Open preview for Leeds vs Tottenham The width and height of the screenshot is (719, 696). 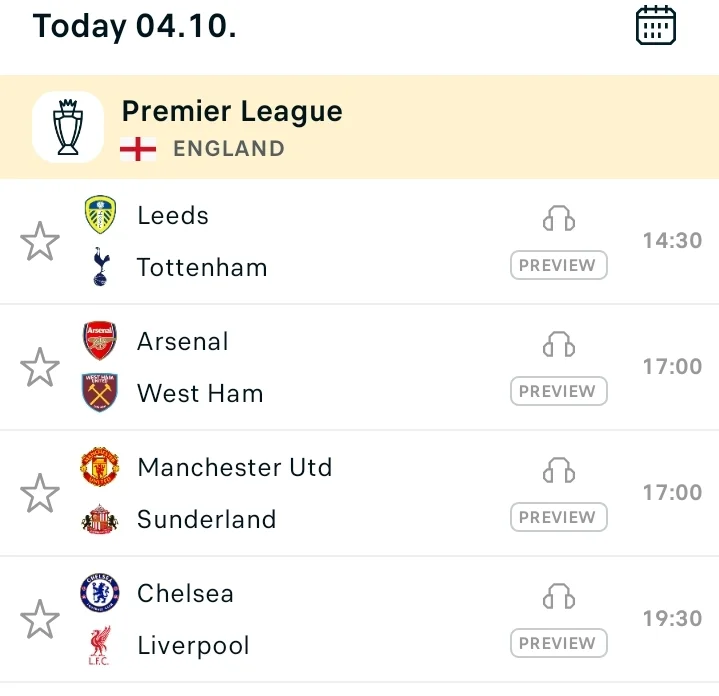click(x=558, y=265)
